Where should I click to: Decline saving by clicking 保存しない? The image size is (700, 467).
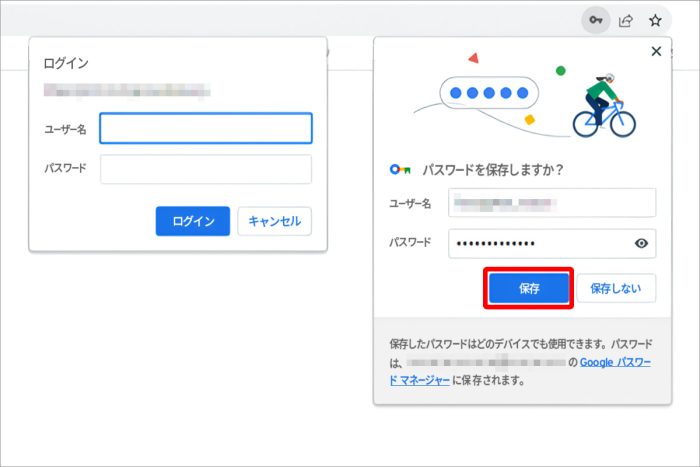coord(616,288)
